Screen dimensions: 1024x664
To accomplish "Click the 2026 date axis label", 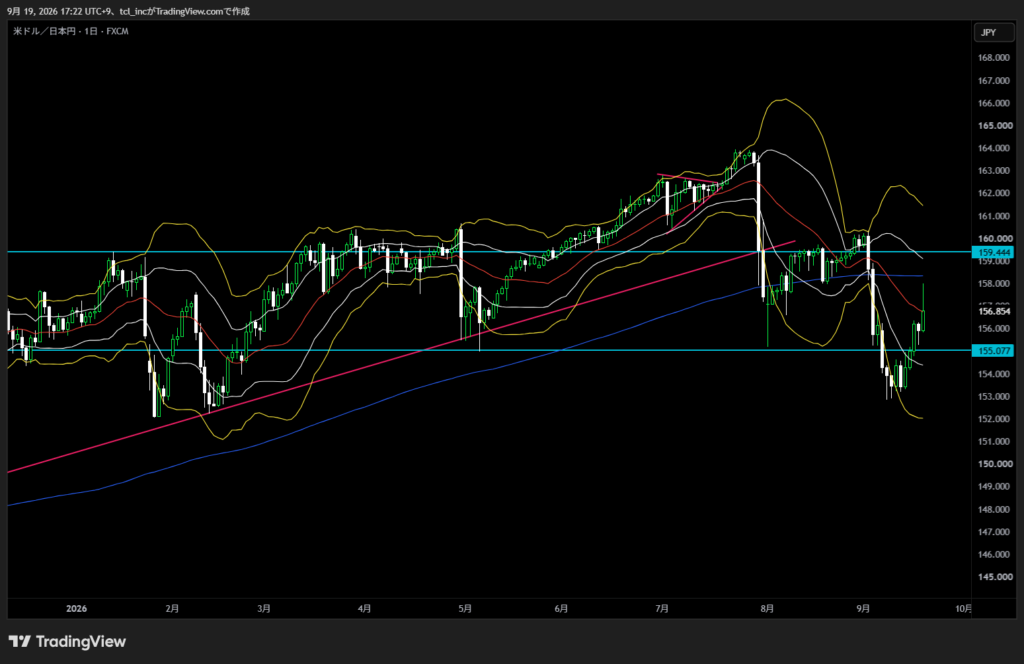I will tap(76, 609).
